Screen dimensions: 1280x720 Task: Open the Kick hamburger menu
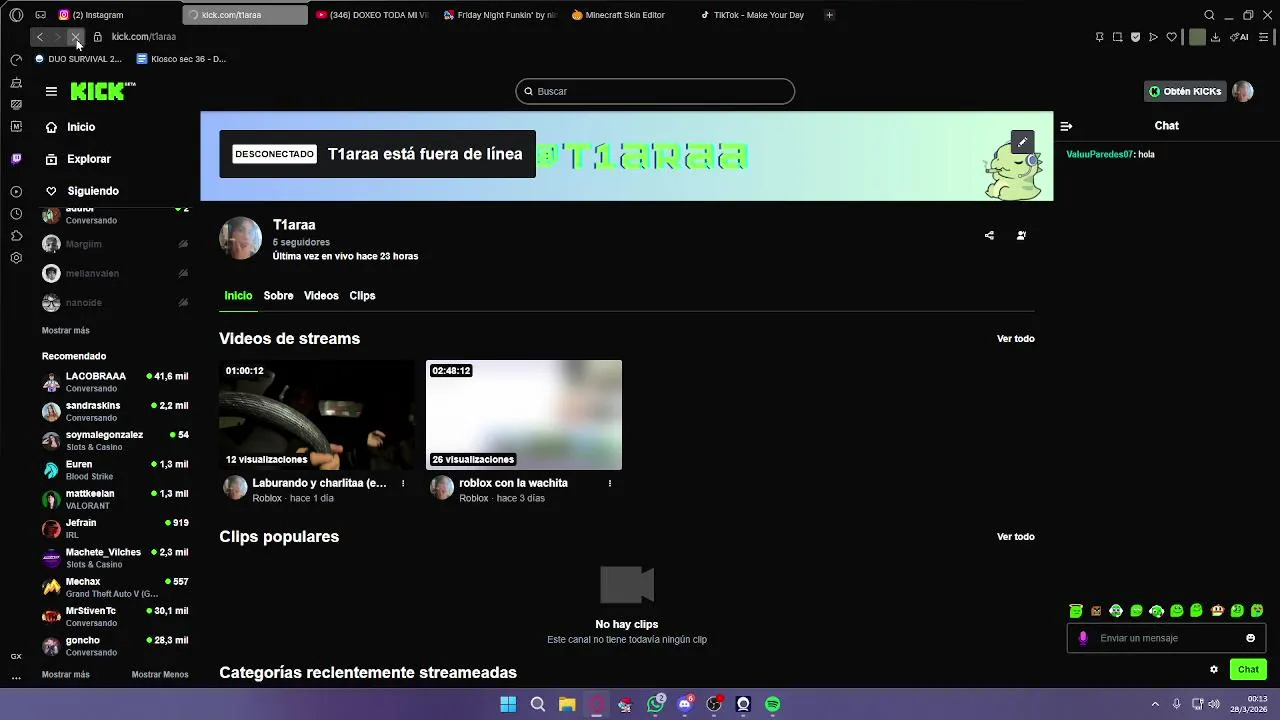pyautogui.click(x=51, y=91)
